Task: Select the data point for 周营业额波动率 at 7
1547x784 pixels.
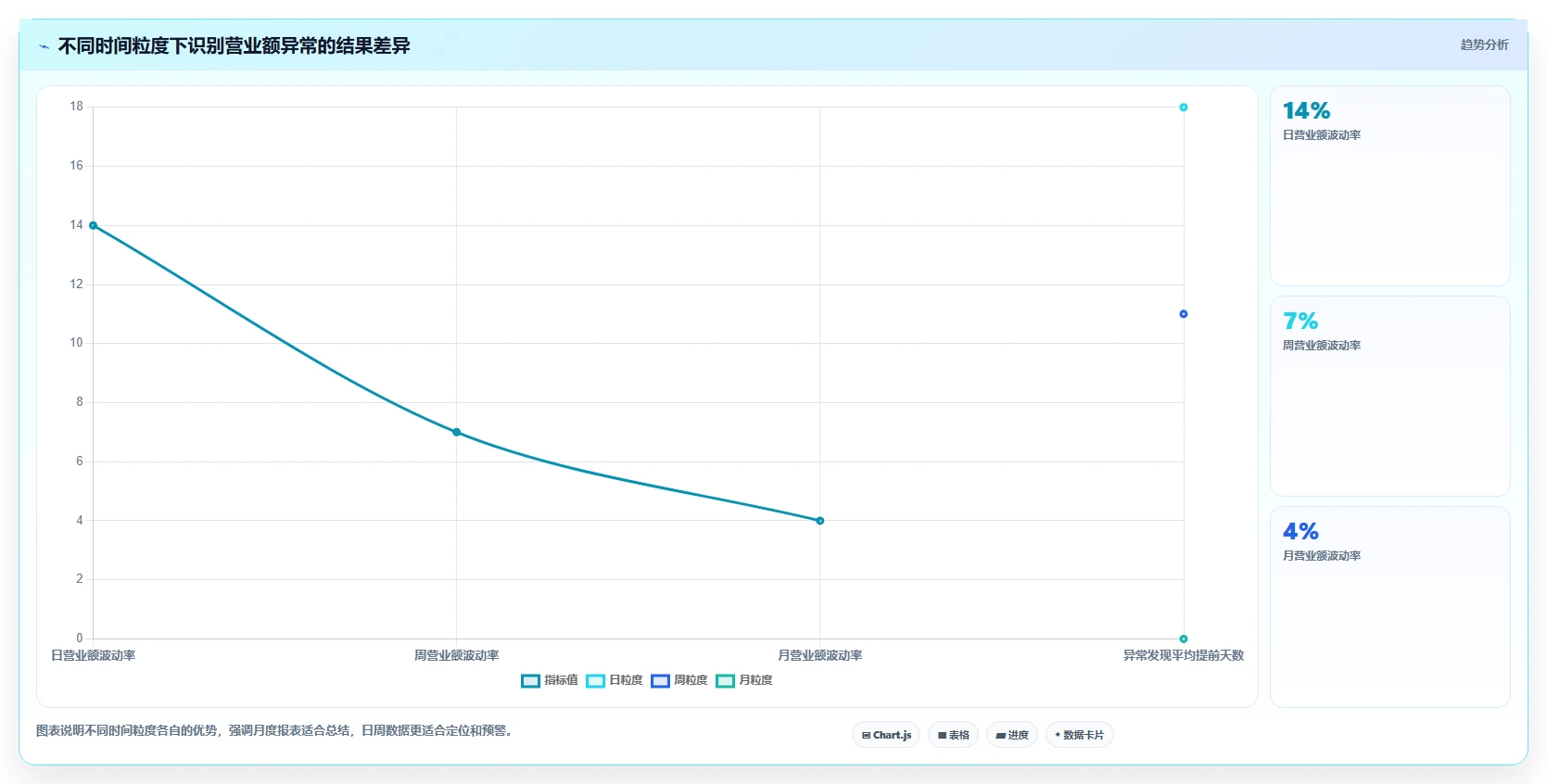Action: point(456,432)
